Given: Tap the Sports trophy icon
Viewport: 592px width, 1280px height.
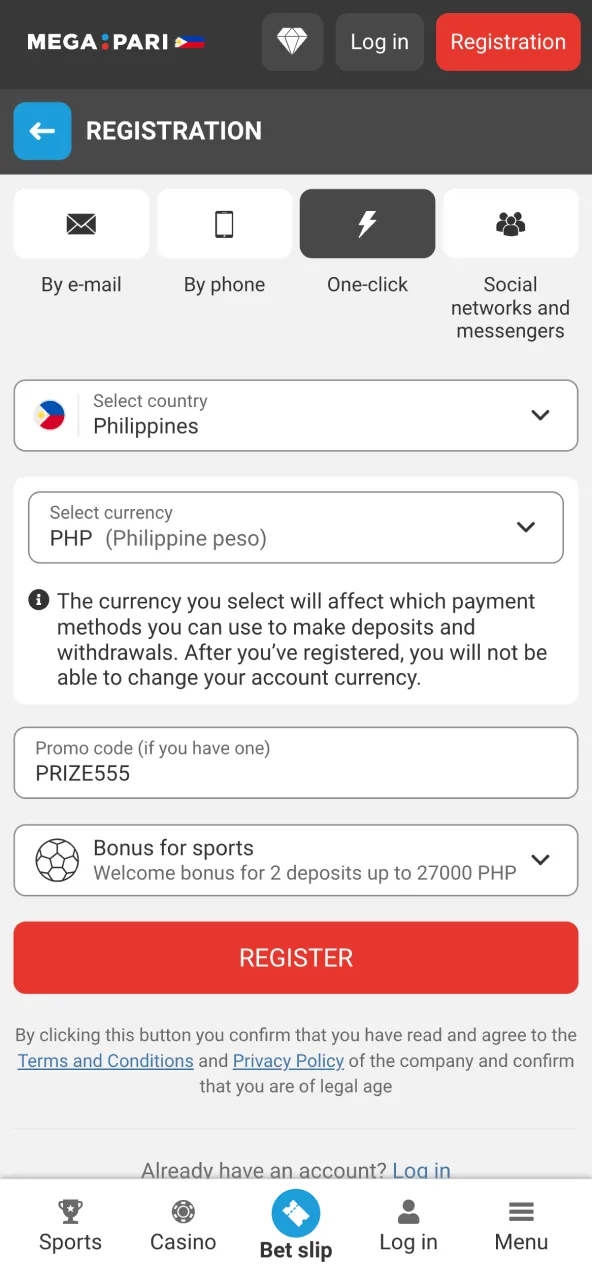Looking at the screenshot, I should [x=70, y=1211].
